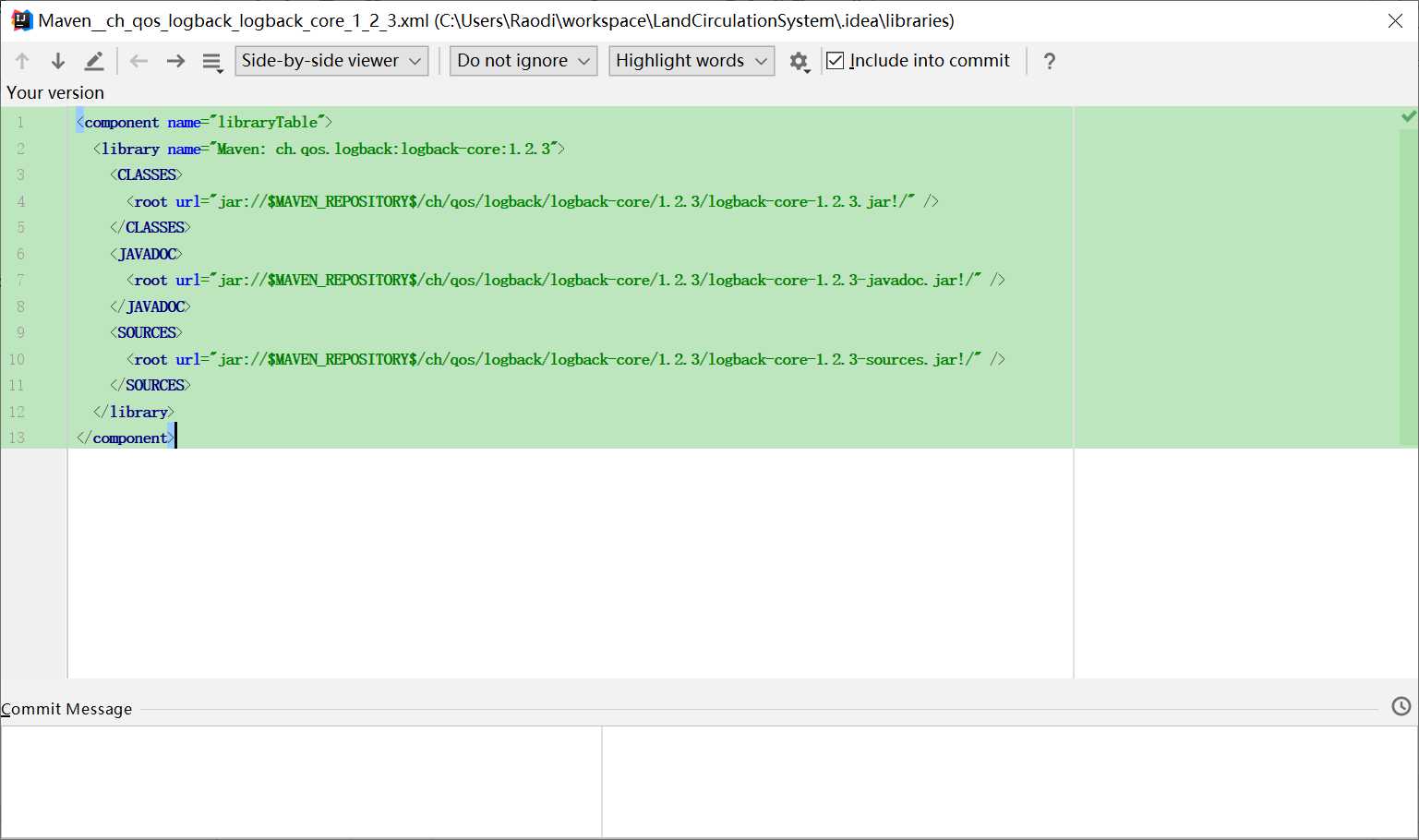
Task: Click the opening JAVADOC tag
Action: [x=146, y=254]
